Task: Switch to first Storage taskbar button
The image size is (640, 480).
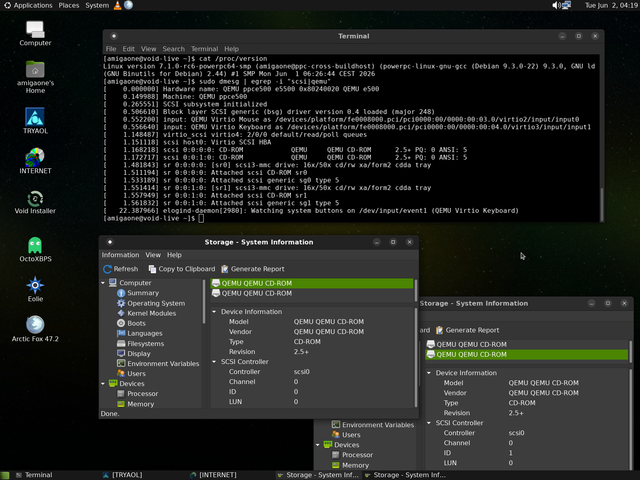Action: pyautogui.click(x=318, y=475)
